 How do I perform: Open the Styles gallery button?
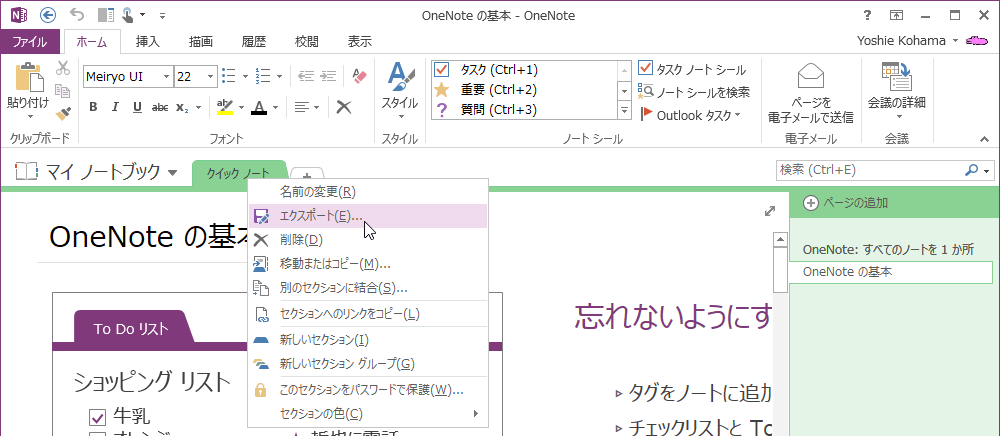400,91
